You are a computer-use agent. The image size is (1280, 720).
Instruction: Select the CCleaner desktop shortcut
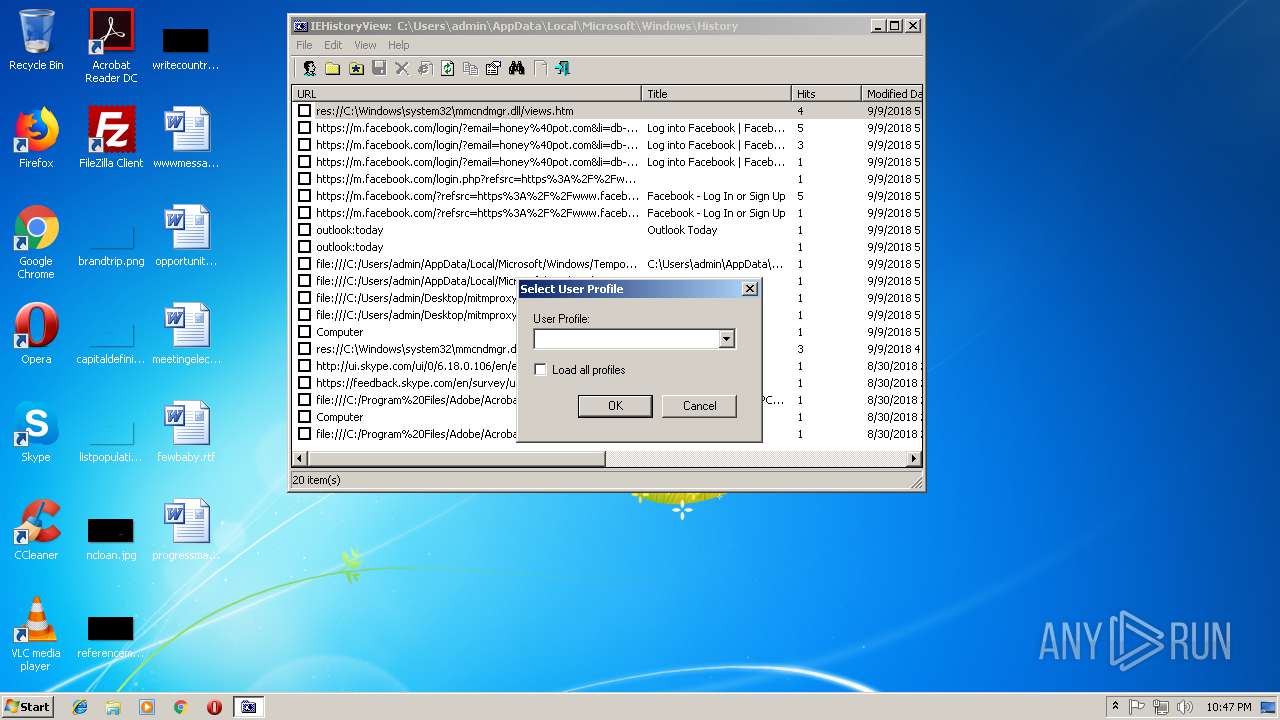tap(36, 530)
